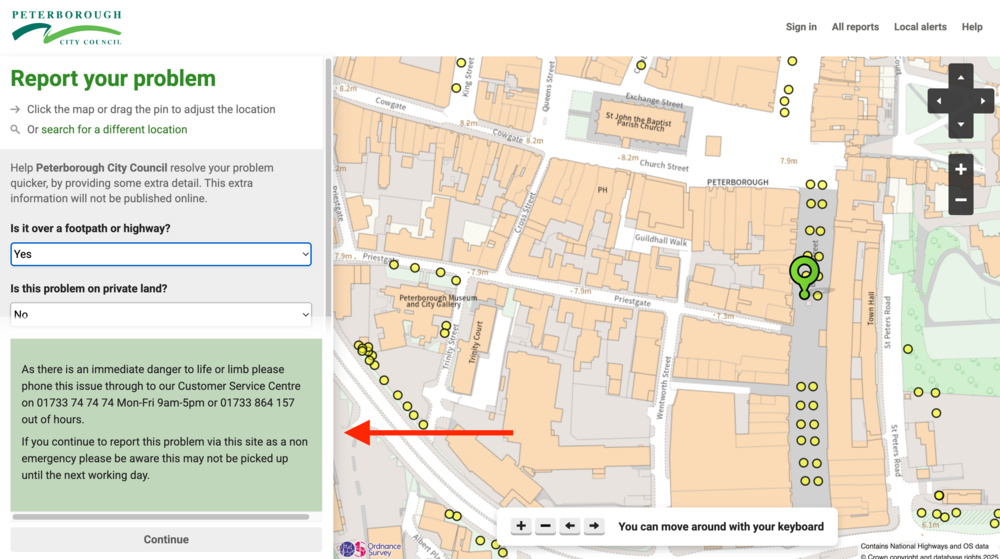
Task: Click the 'Is it over a footpath or highway?' label
Action: pos(90,228)
